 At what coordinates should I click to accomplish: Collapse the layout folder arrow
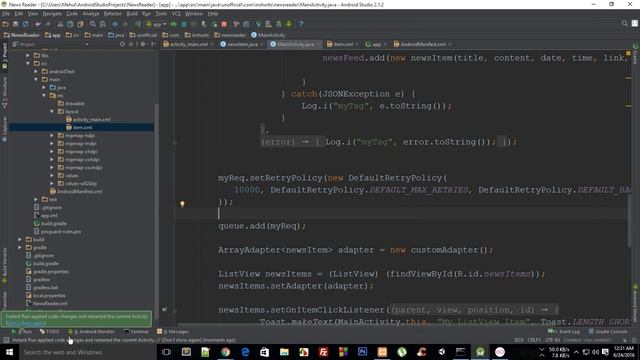coord(52,111)
